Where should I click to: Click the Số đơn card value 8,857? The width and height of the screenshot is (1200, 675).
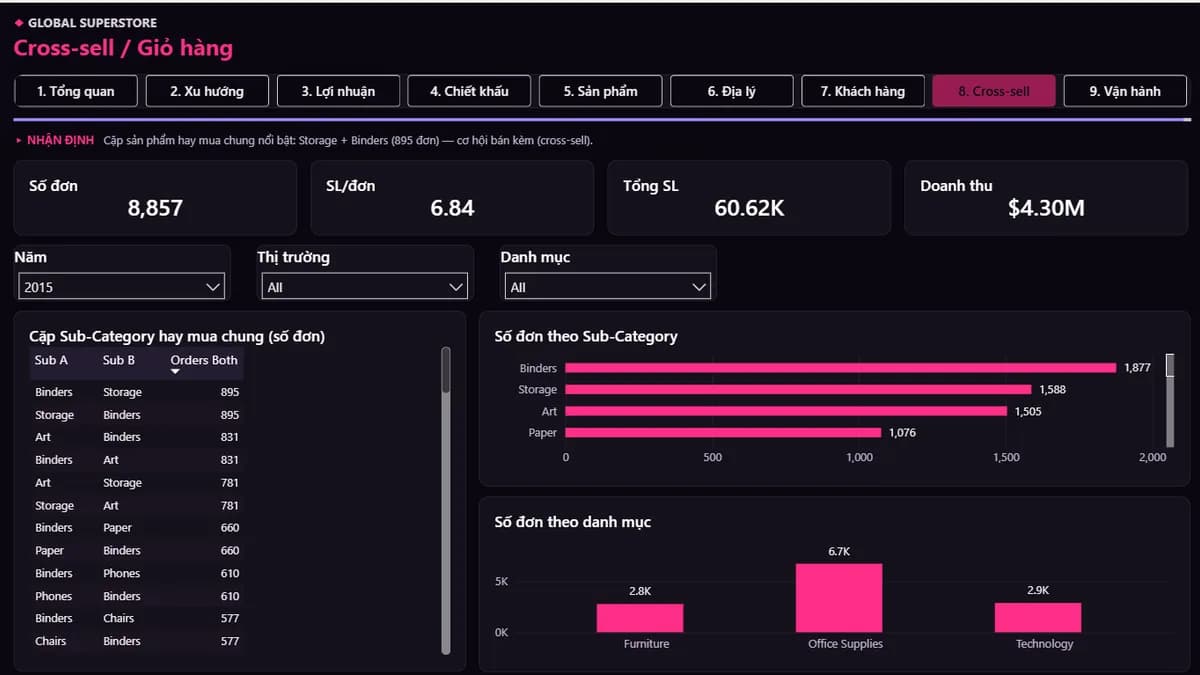point(155,208)
